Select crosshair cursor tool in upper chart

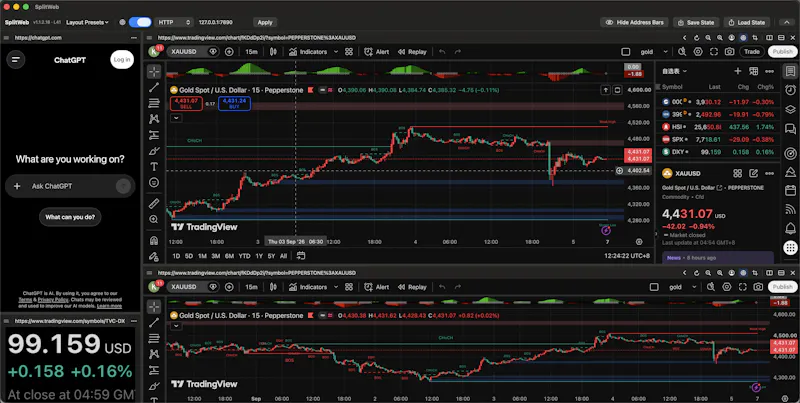tap(154, 71)
